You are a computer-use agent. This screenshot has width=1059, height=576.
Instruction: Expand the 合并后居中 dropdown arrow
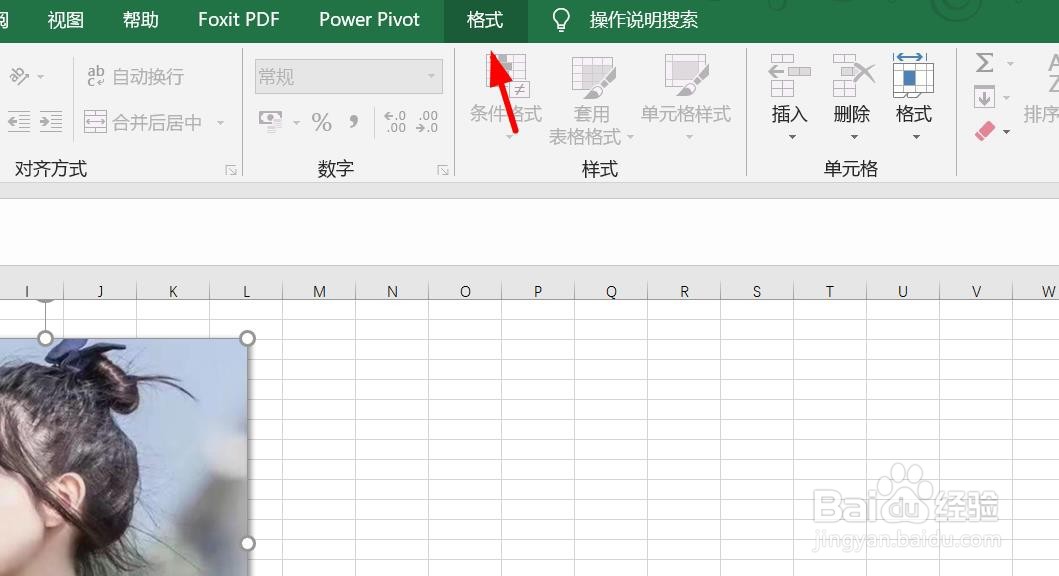coord(220,123)
